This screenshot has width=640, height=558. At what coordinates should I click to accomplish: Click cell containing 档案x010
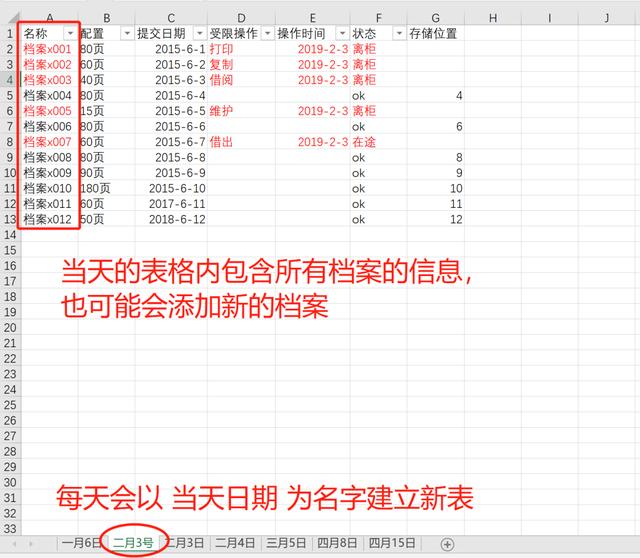[49, 189]
